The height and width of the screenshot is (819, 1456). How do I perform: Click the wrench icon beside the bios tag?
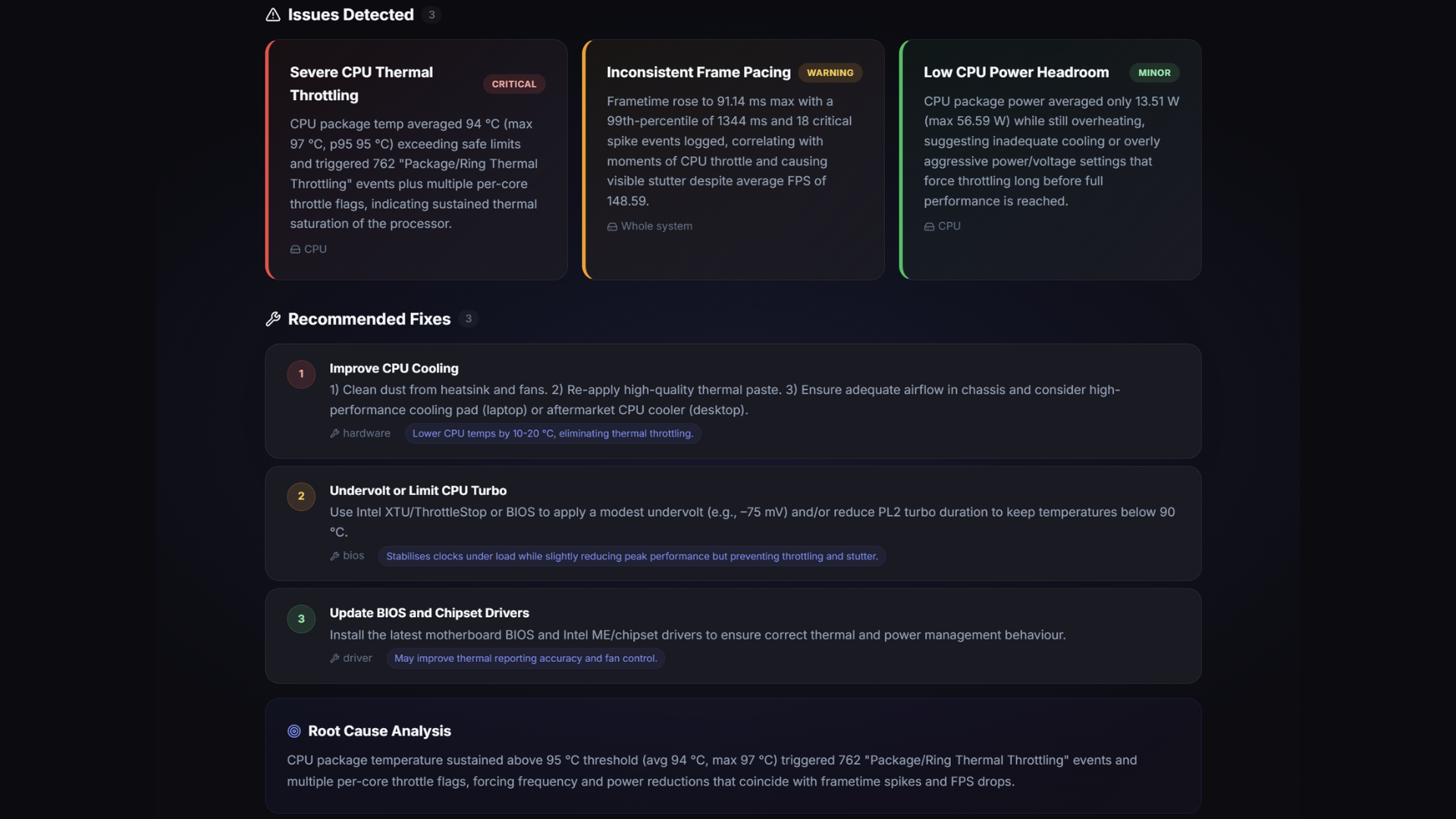335,556
